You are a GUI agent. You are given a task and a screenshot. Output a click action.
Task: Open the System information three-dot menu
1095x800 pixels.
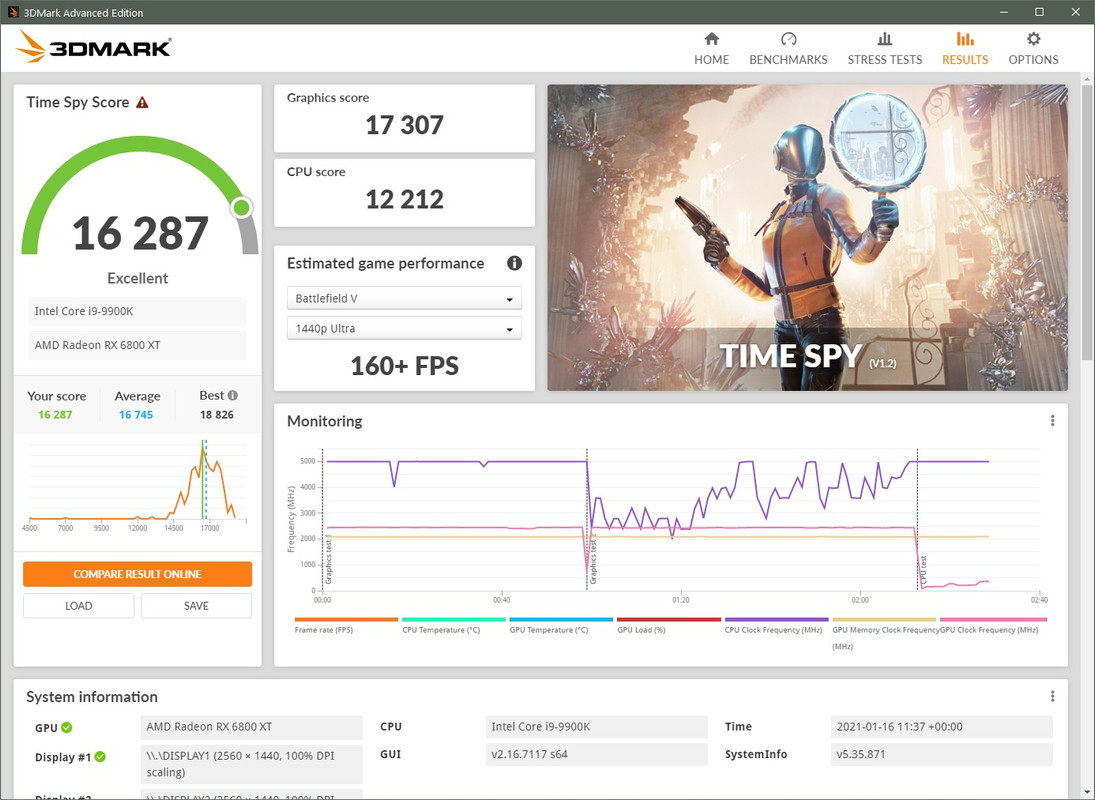tap(1052, 696)
